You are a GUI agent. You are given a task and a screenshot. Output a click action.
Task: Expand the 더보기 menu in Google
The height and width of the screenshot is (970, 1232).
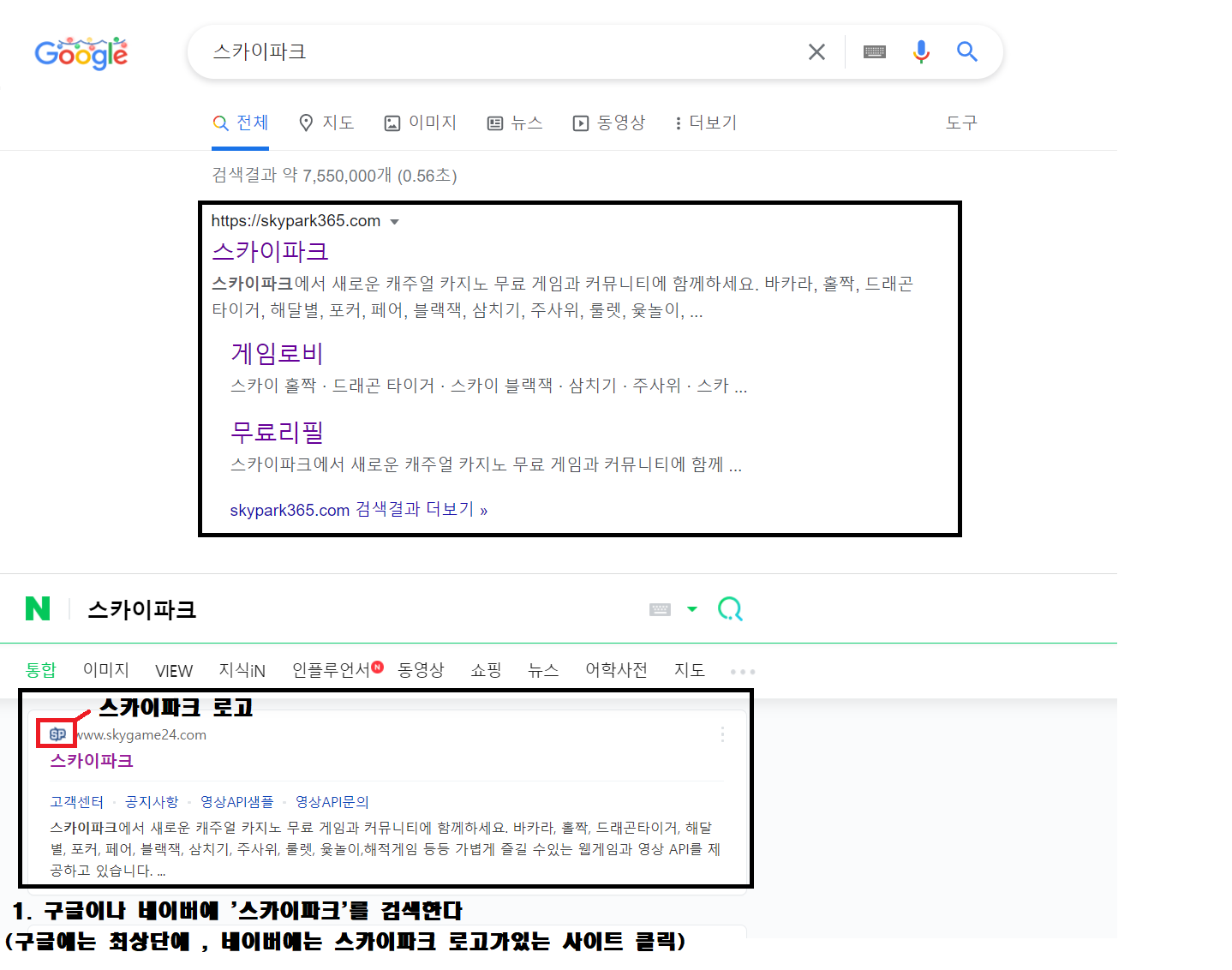pos(706,123)
